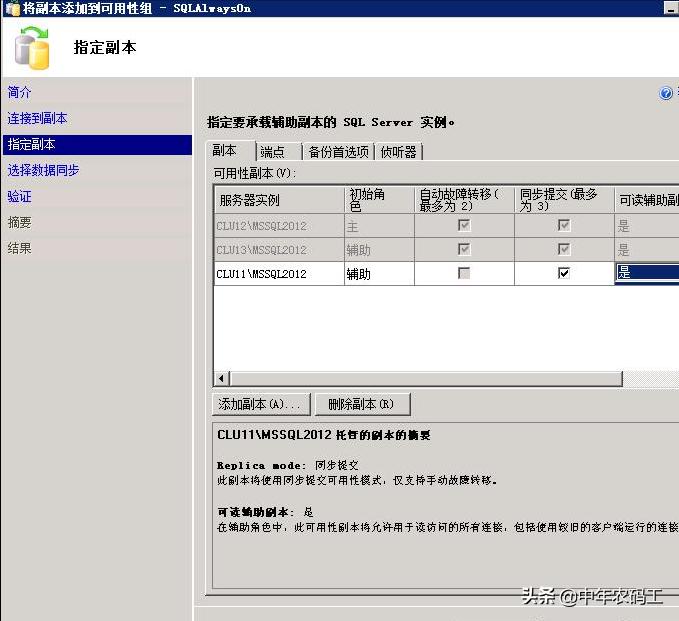Select the 指定副本 step in sidebar

coord(97,145)
